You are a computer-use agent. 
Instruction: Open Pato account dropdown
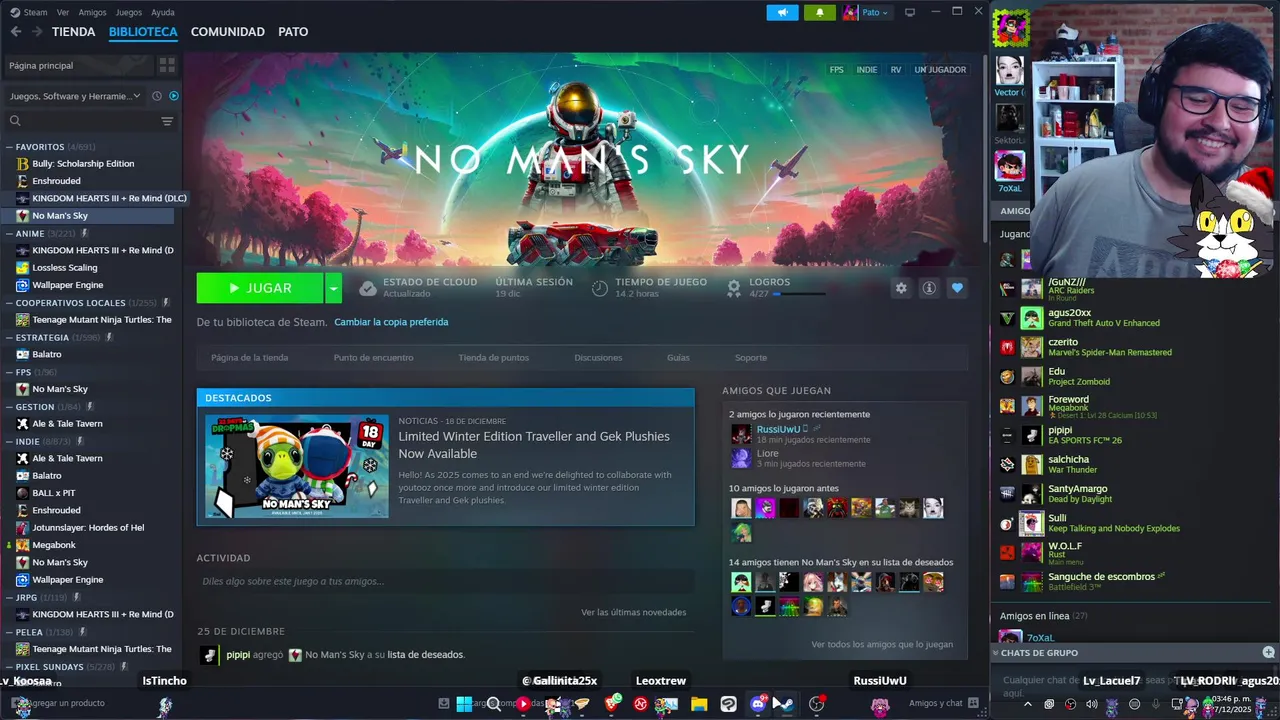pos(866,12)
